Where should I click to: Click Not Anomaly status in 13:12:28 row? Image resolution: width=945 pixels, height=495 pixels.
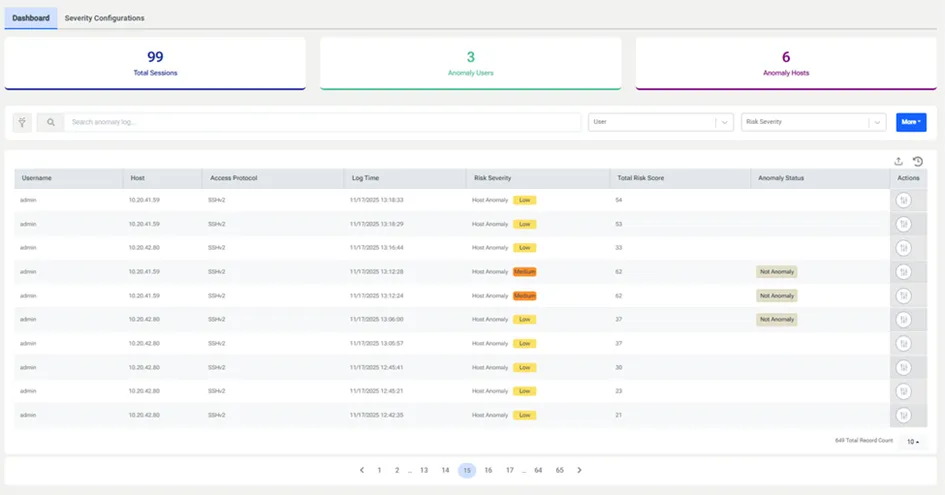(x=777, y=272)
